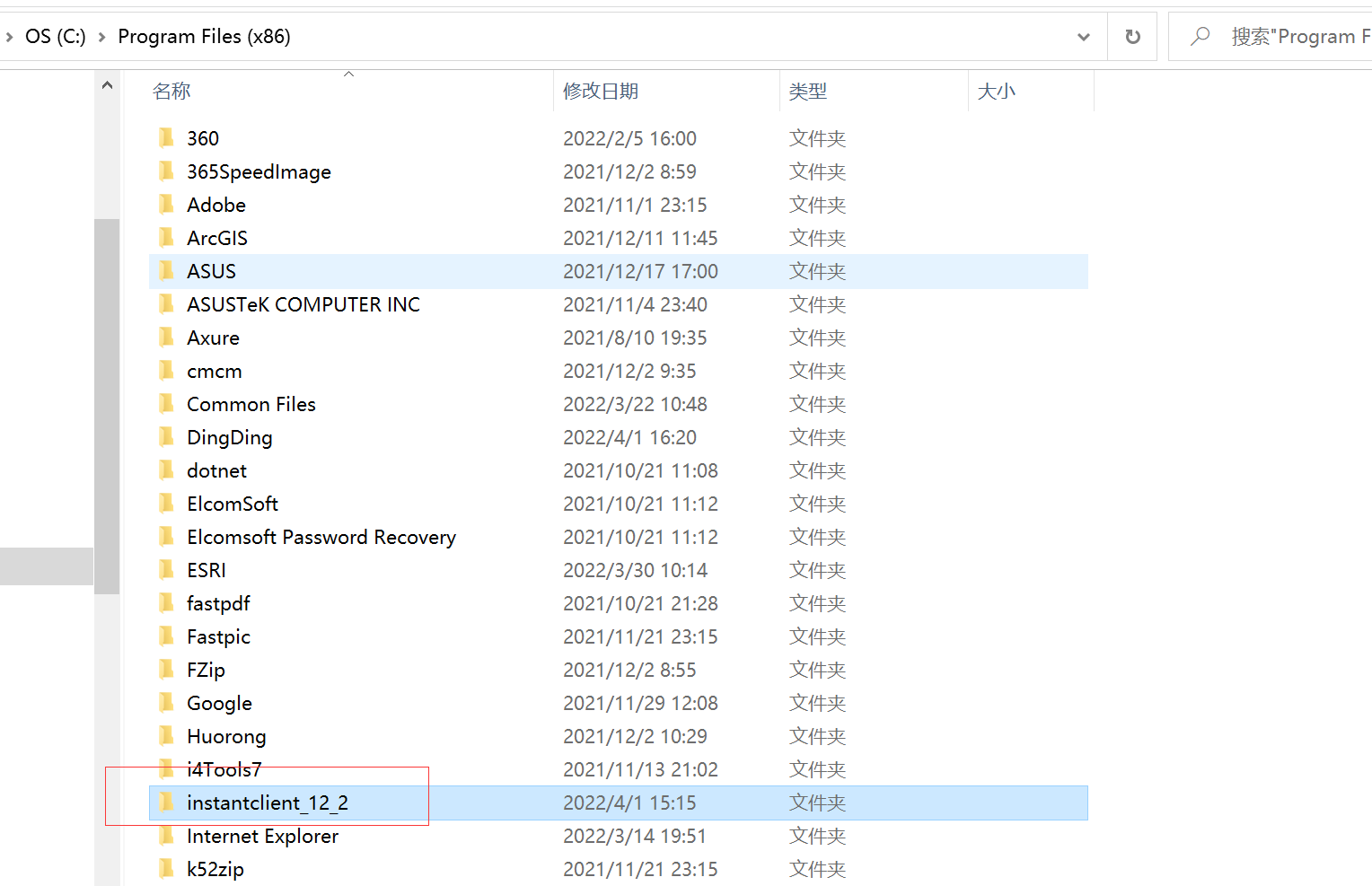Image resolution: width=1372 pixels, height=886 pixels.
Task: Select the 360 folder name
Action: pyautogui.click(x=203, y=138)
